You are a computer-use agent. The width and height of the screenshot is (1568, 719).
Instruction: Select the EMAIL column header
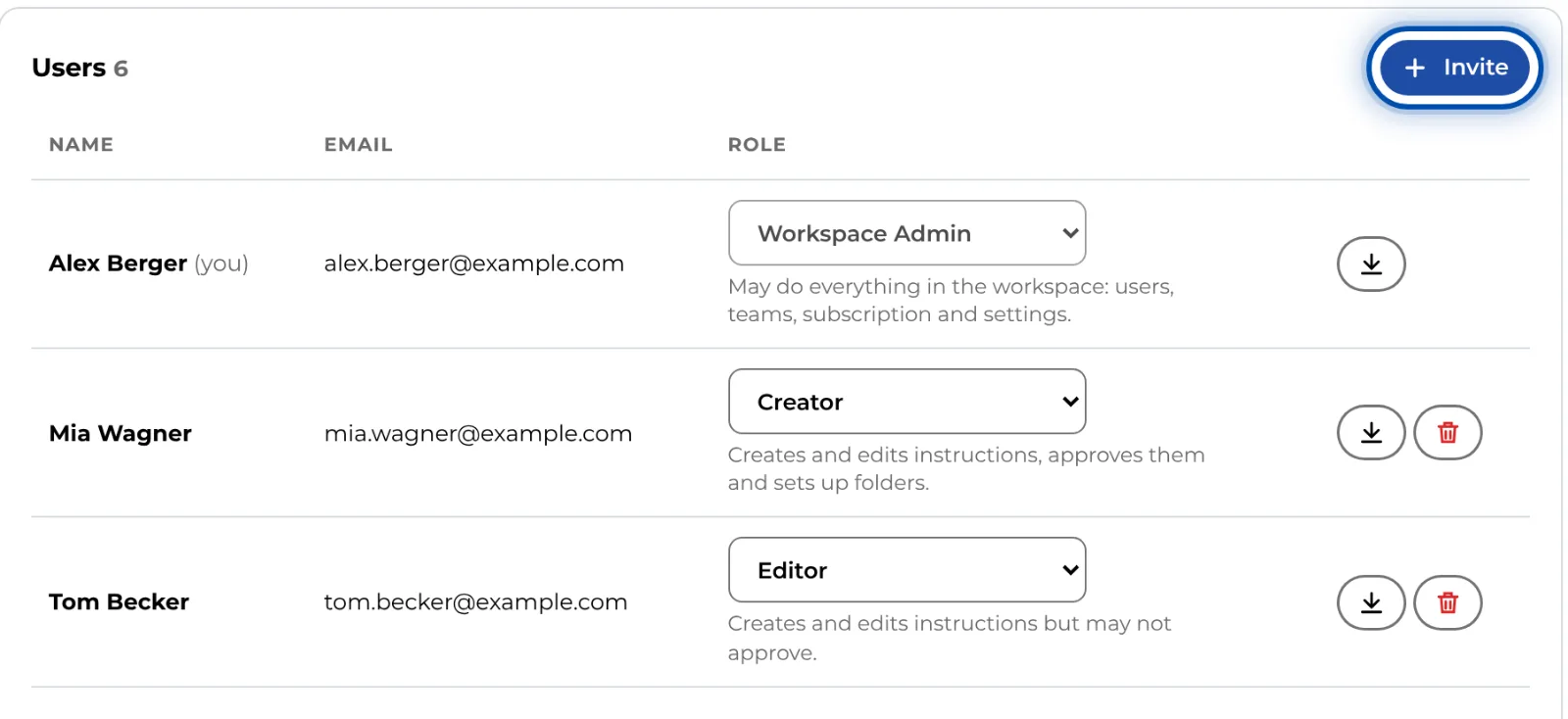tap(359, 145)
